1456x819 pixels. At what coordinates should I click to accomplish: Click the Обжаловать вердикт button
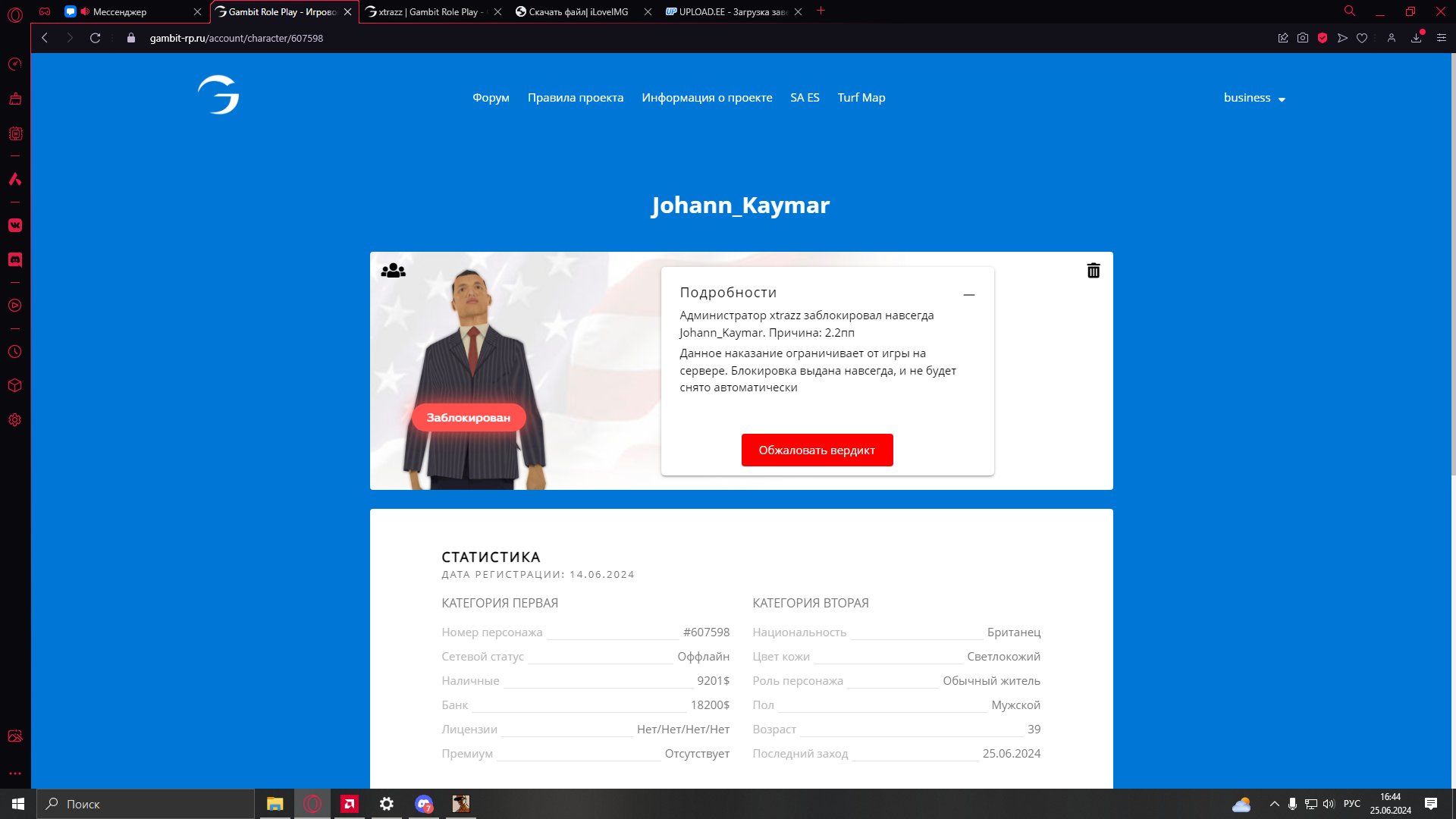[817, 450]
